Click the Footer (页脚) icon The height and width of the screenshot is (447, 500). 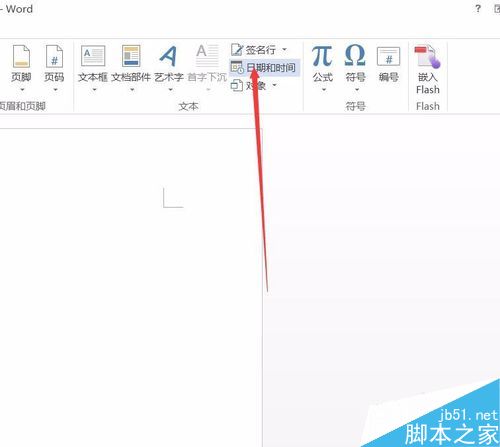point(21,57)
